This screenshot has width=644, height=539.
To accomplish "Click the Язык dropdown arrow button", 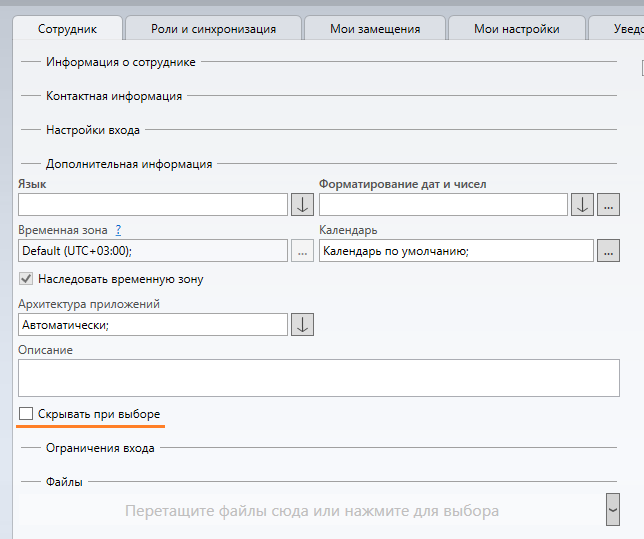I will click(x=302, y=205).
